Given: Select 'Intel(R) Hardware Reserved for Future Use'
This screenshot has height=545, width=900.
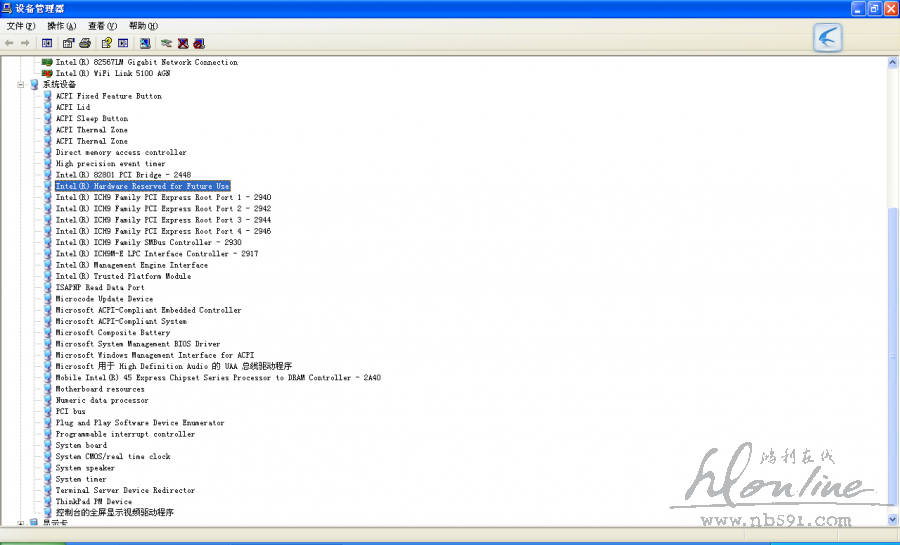Looking at the screenshot, I should coord(142,186).
